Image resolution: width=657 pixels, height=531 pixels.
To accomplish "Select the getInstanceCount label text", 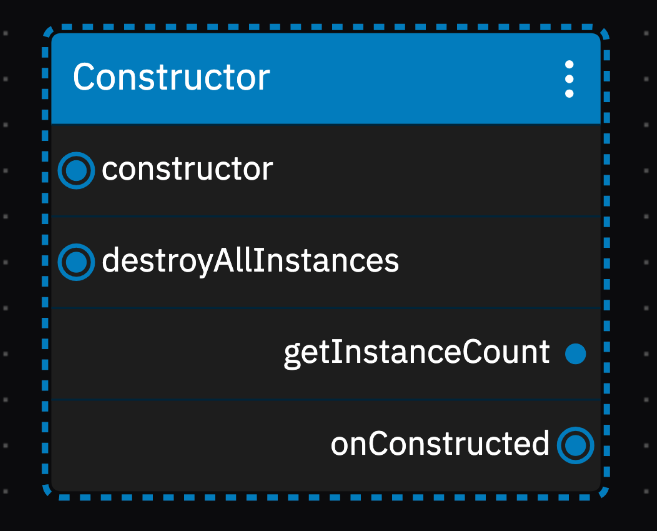I will pos(417,353).
